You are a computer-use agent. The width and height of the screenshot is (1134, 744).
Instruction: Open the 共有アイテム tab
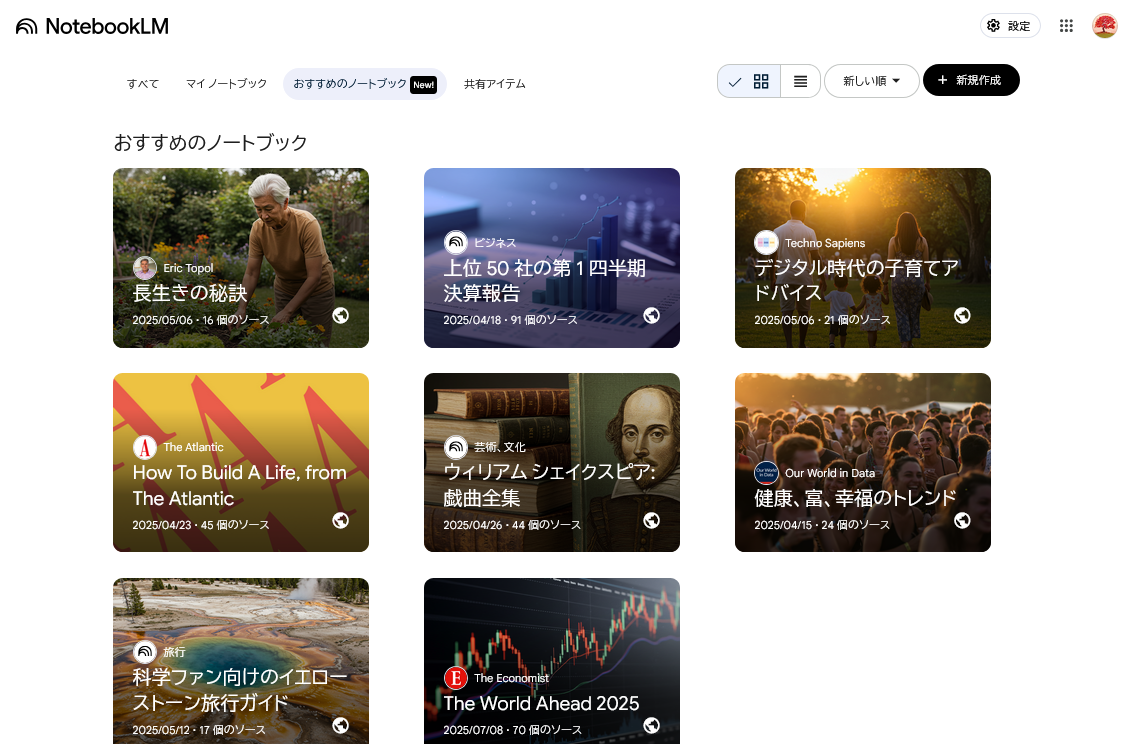[495, 84]
